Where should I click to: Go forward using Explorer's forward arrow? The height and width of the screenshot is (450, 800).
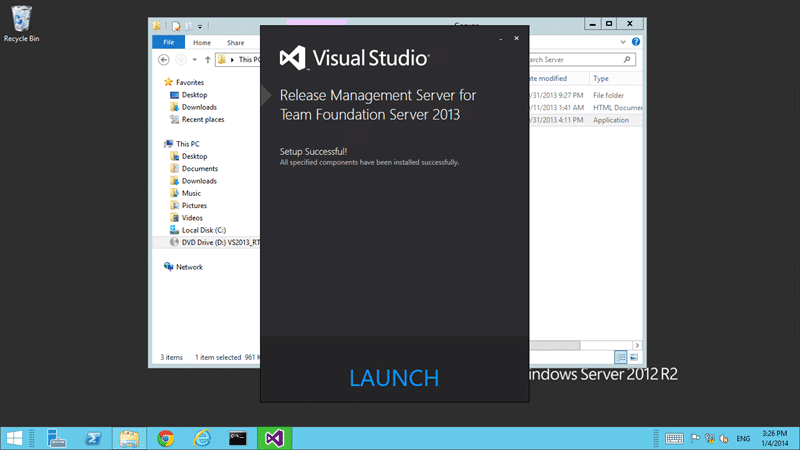181,60
